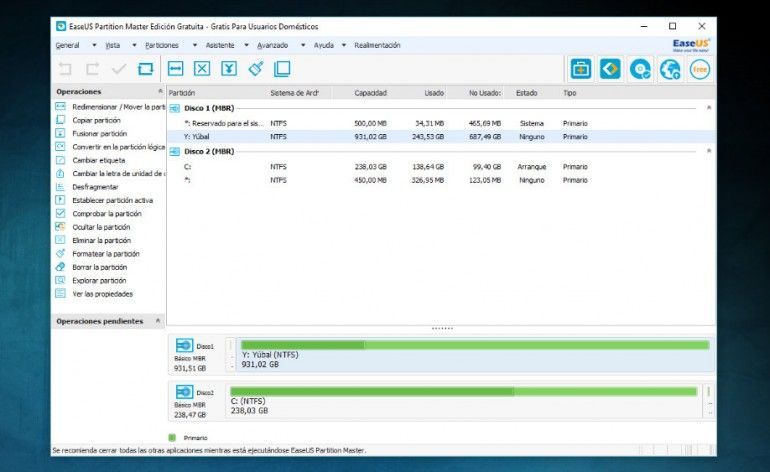Click the C: (NTFS) usage bar in disk map
This screenshot has height=472, width=770.
pos(463,391)
